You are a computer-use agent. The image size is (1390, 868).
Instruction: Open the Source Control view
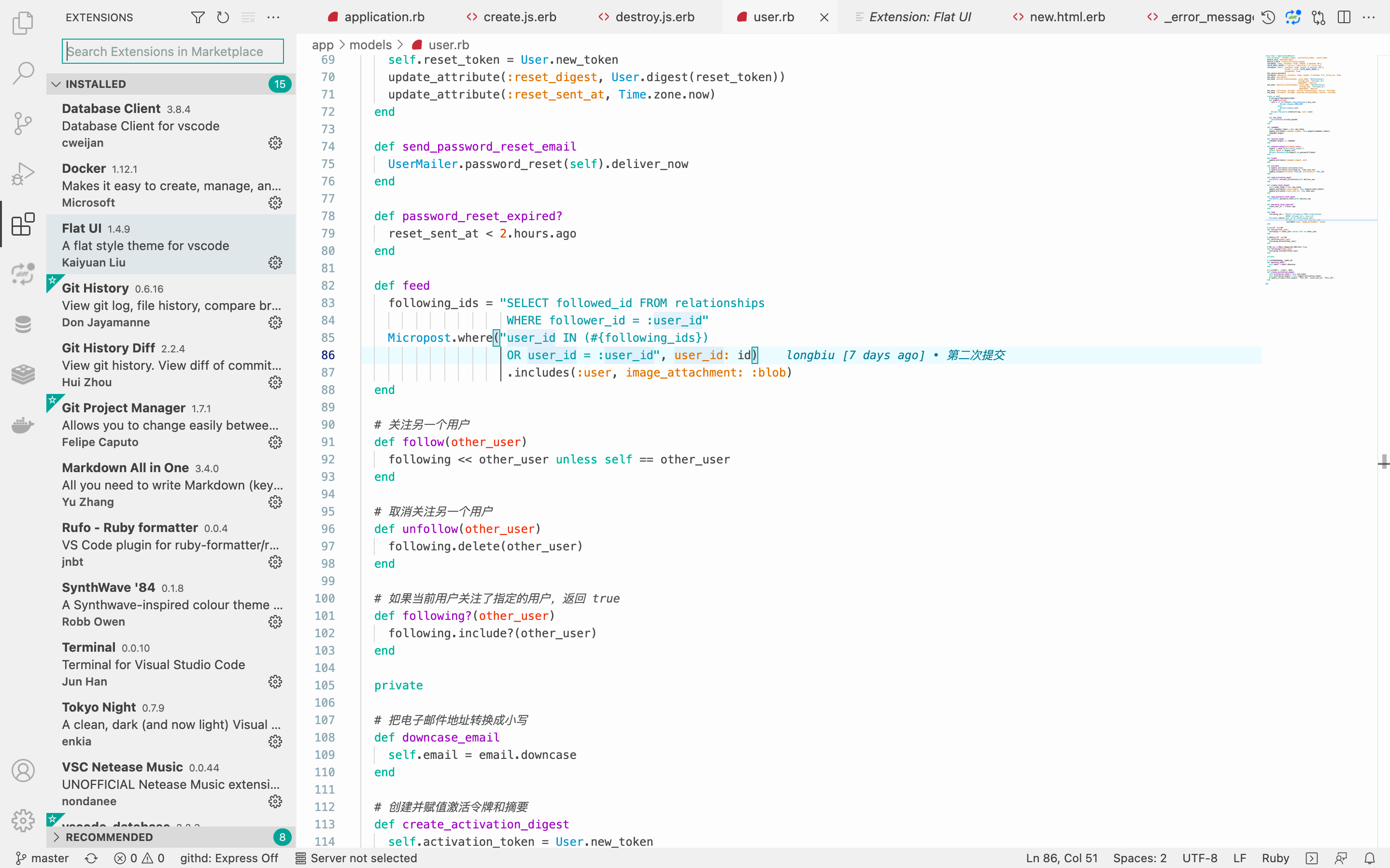point(23,124)
